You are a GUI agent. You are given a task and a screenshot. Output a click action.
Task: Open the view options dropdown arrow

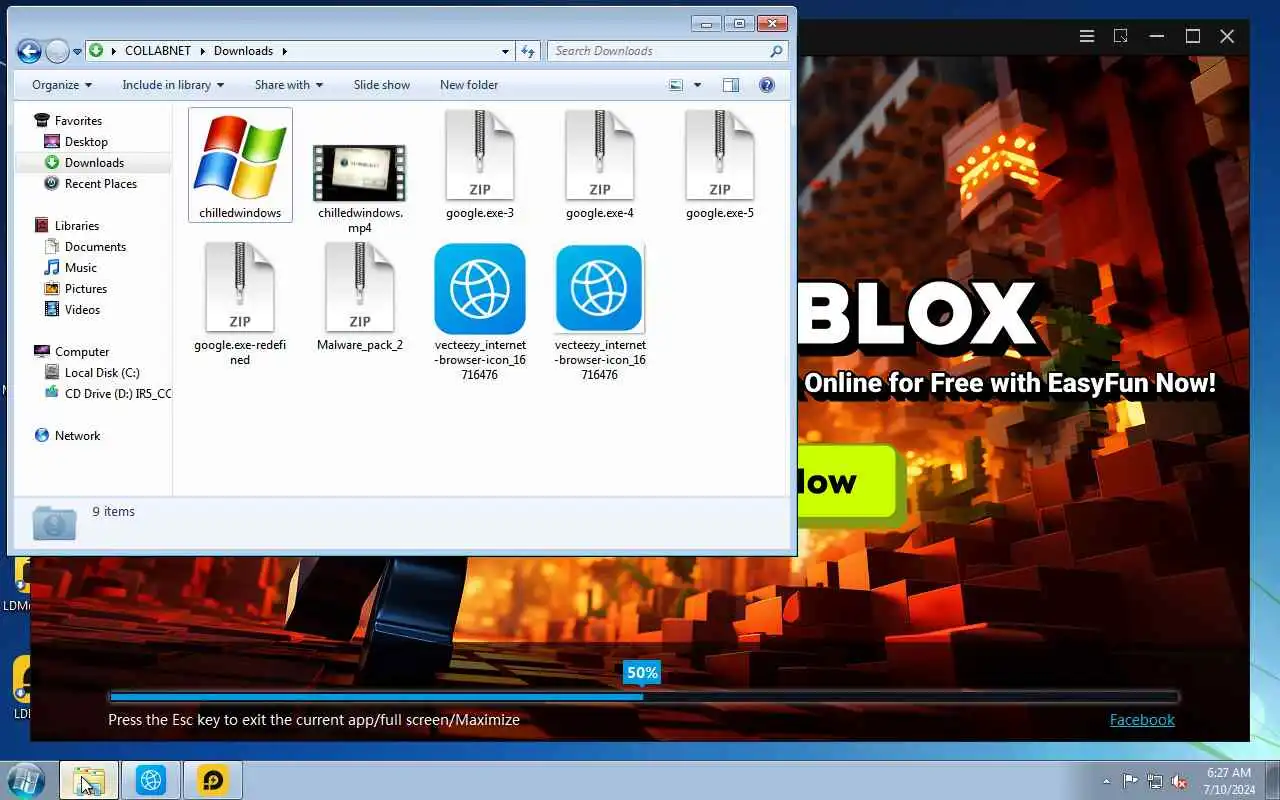pyautogui.click(x=697, y=85)
